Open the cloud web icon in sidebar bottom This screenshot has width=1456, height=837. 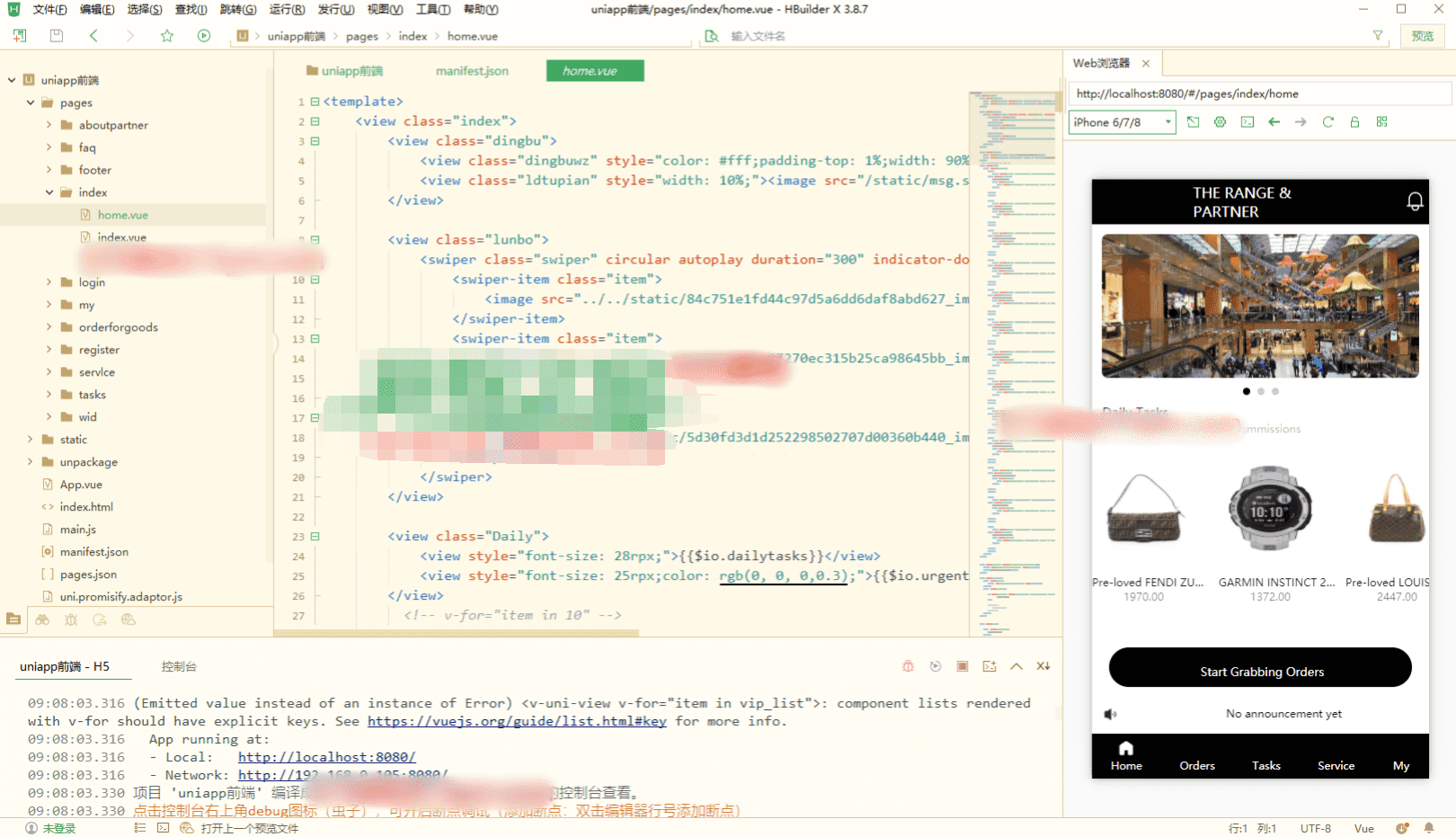129,619
